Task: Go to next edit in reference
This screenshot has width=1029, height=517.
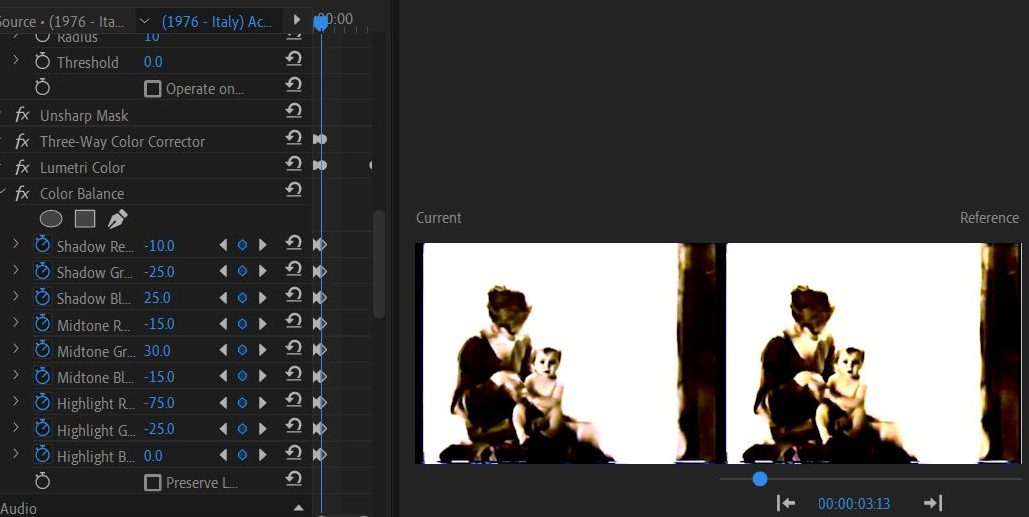Action: (x=933, y=503)
